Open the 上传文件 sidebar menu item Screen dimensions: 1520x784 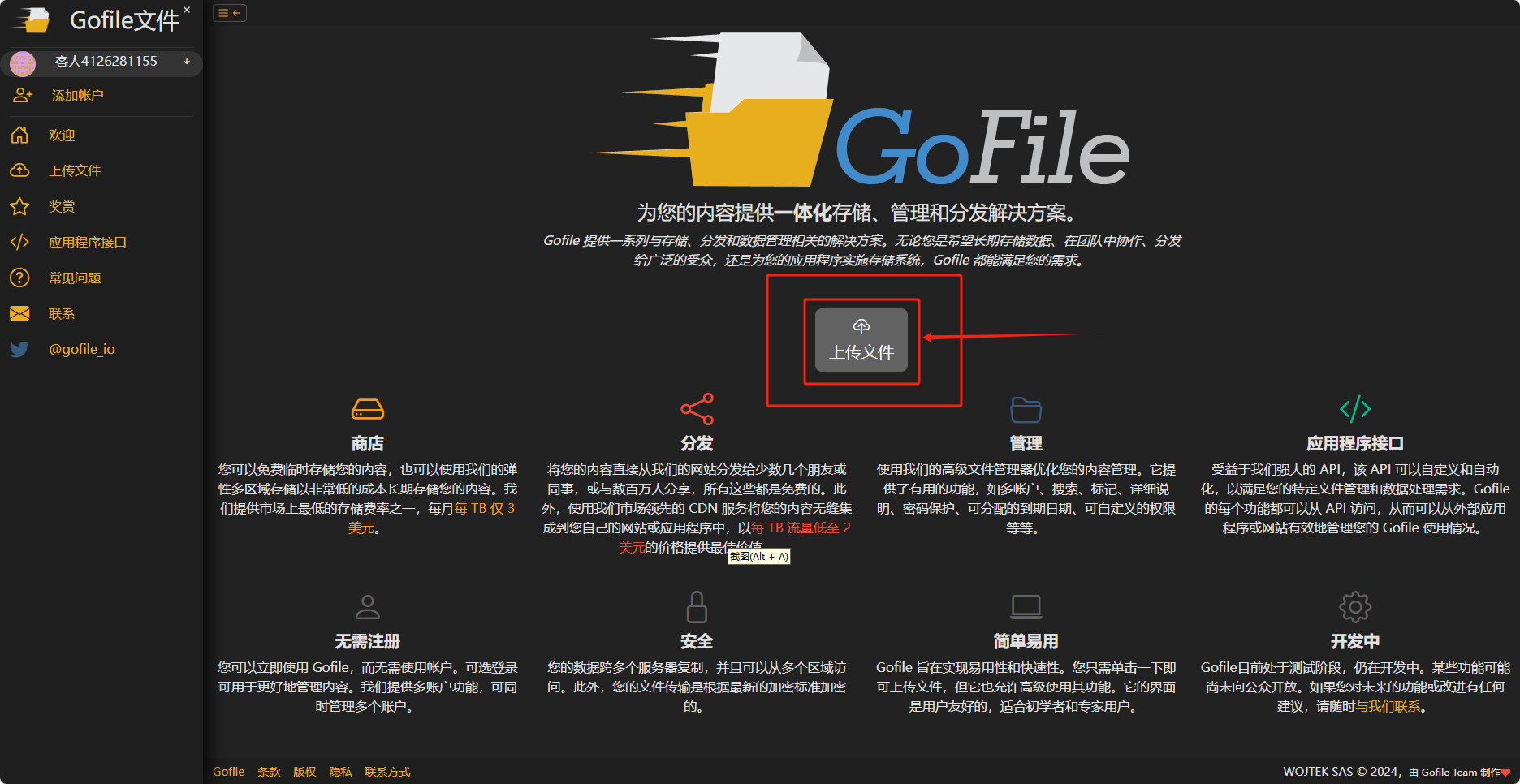[x=75, y=171]
